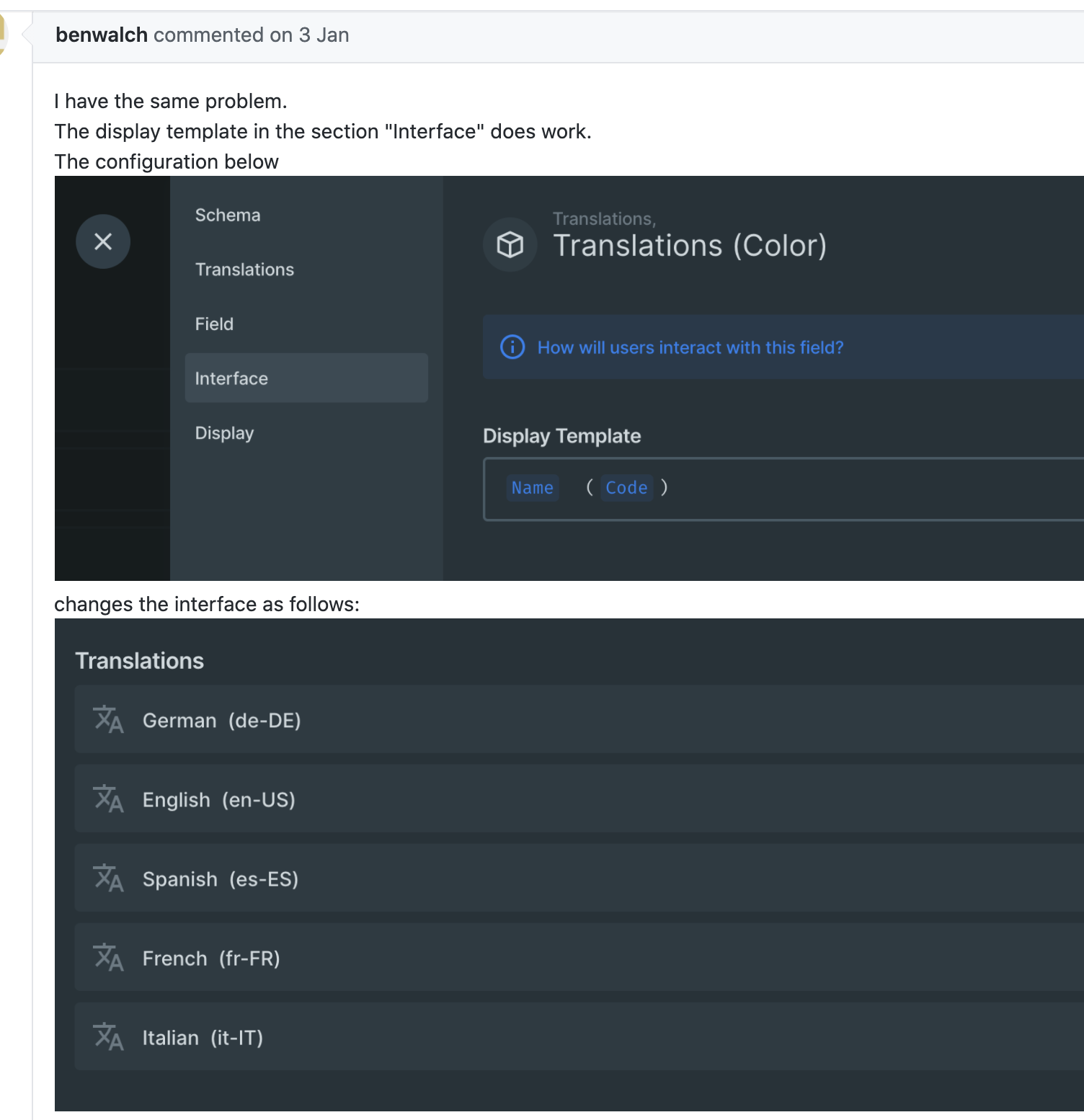Click the Translations (Color) heading
The height and width of the screenshot is (1120, 1084).
(690, 246)
